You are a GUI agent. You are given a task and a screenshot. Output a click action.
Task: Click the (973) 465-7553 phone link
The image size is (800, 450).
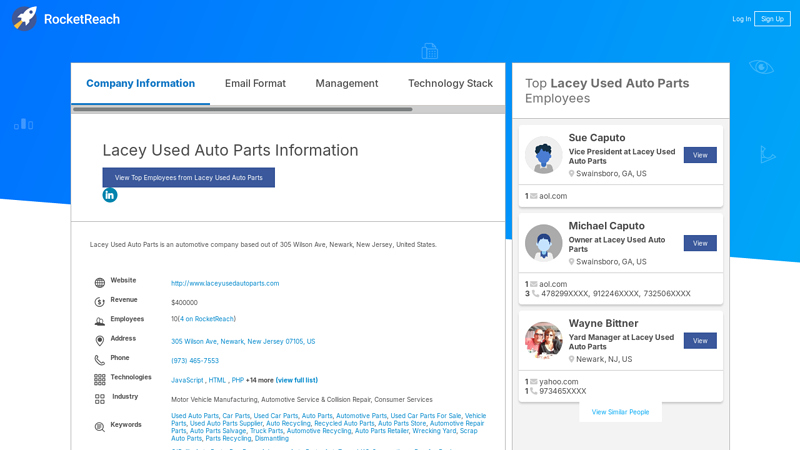coord(195,361)
